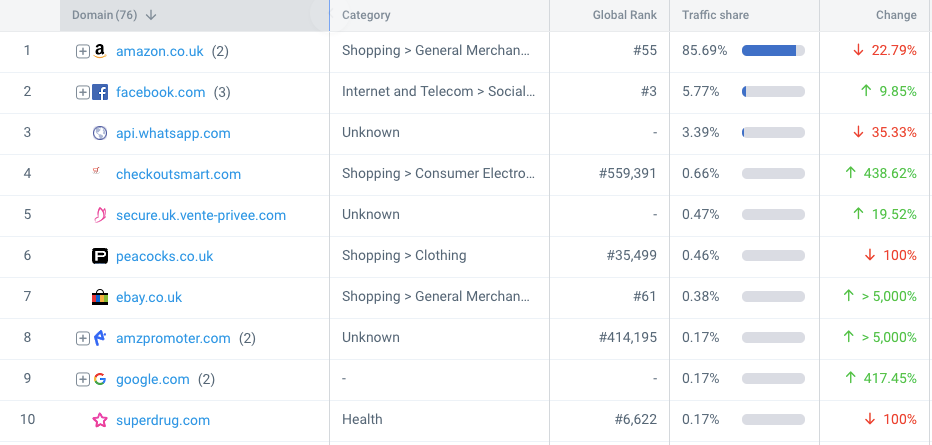The image size is (932, 445).
Task: Expand the amazon.co.uk subdomain group
Action: pos(83,52)
